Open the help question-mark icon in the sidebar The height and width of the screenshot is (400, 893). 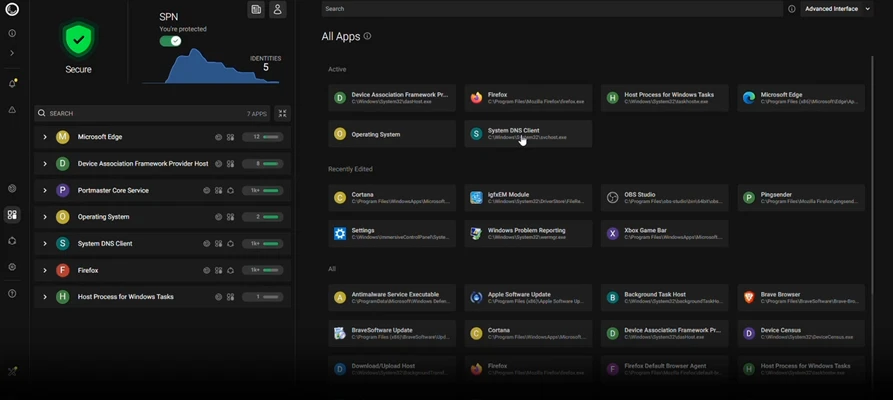coord(12,293)
